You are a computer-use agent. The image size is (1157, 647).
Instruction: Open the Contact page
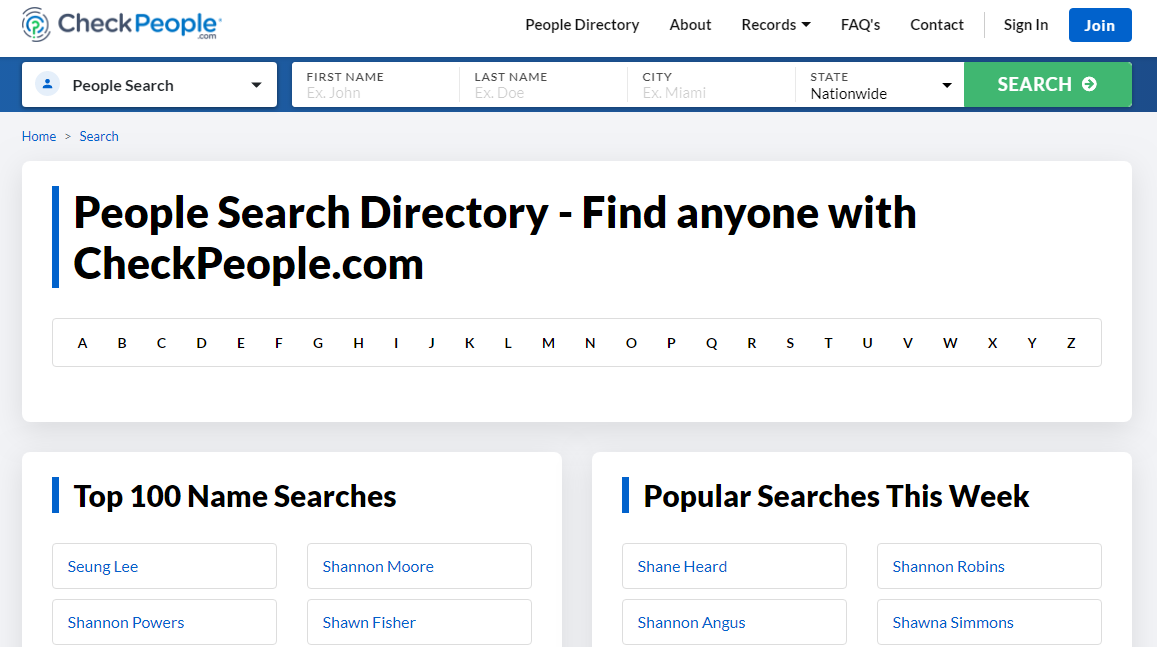936,25
